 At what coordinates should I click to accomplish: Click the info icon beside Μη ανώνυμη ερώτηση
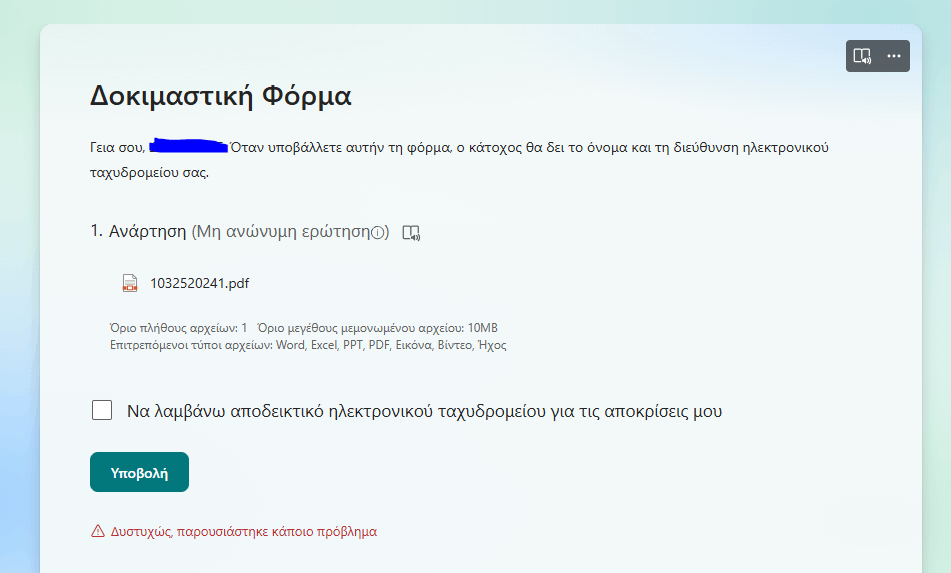tap(378, 232)
